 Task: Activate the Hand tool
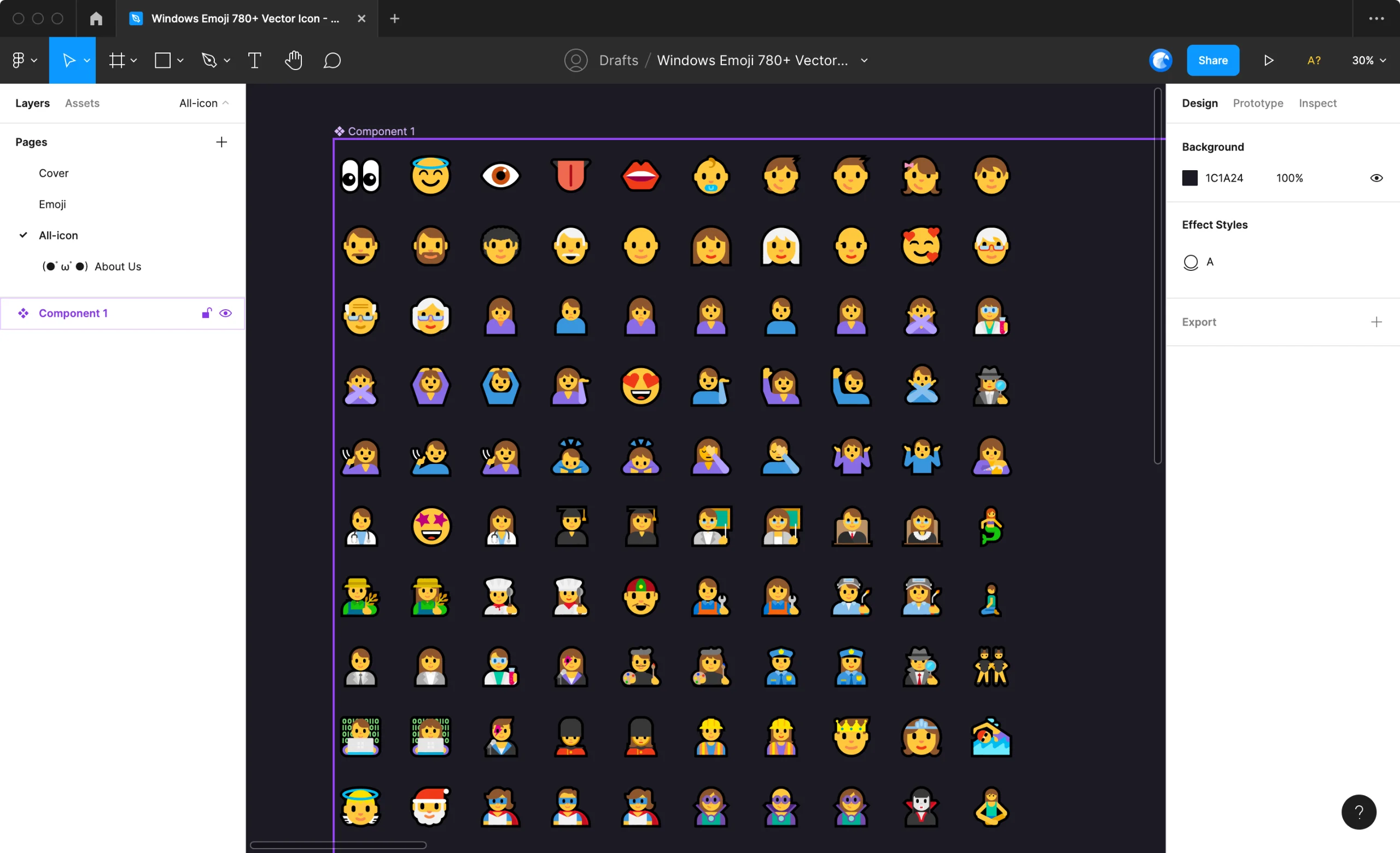pos(293,60)
